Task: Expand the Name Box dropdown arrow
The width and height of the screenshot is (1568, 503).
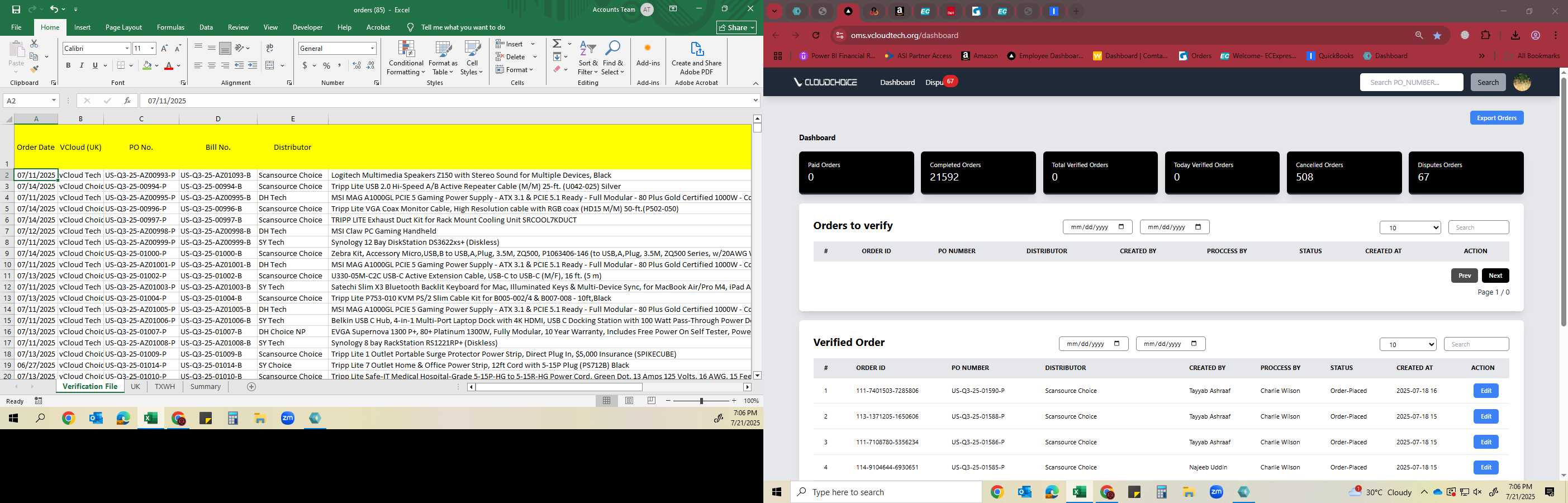Action: [54, 101]
